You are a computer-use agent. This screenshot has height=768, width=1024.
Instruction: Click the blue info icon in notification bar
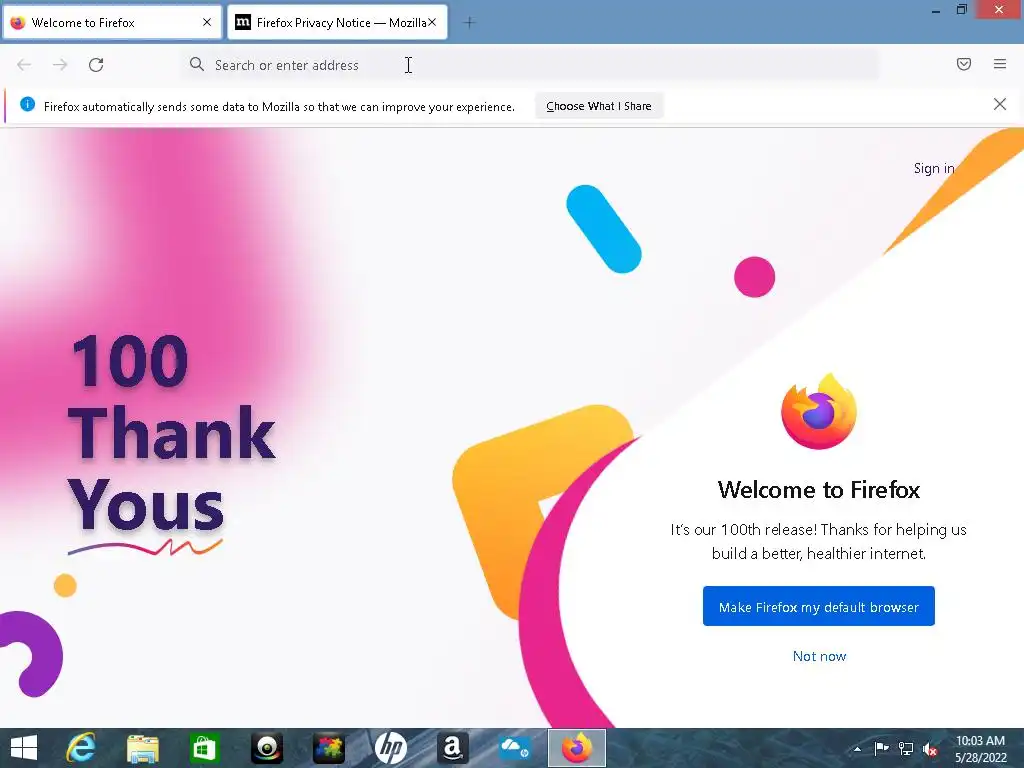(27, 104)
